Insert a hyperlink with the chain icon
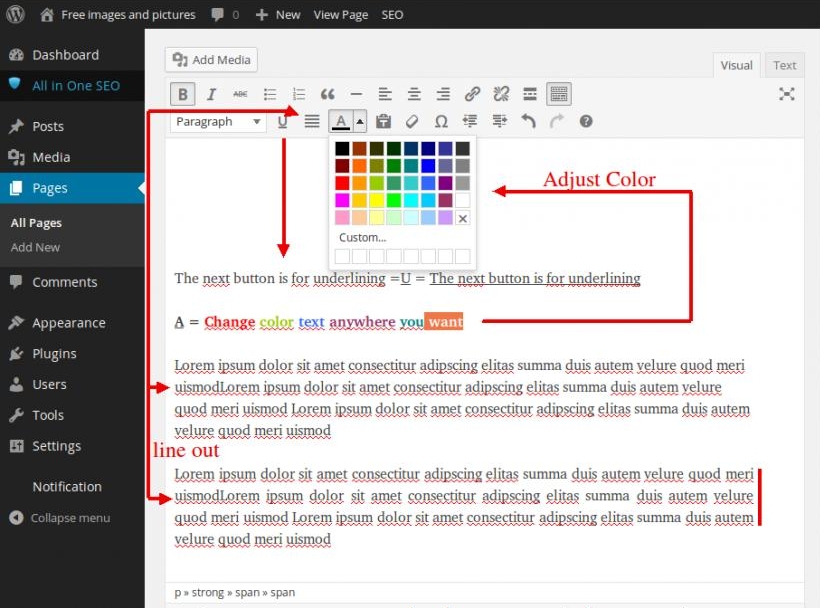Image resolution: width=820 pixels, height=608 pixels. tap(471, 94)
